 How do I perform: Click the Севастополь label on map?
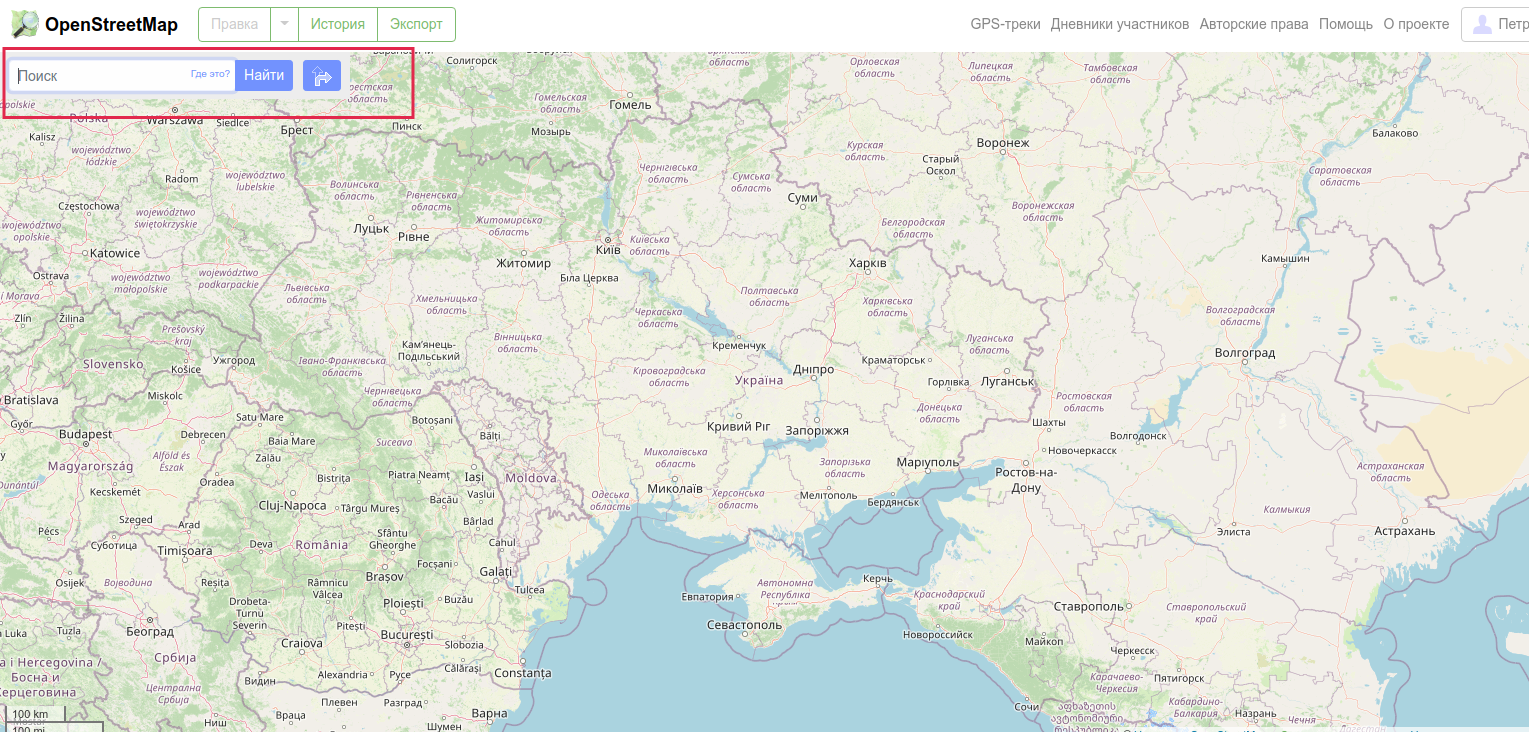(744, 625)
